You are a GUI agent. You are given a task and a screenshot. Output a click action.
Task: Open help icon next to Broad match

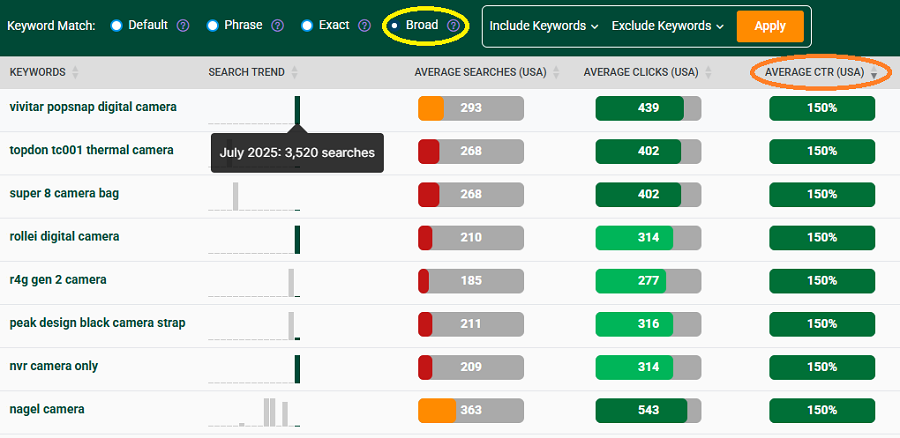click(x=453, y=25)
